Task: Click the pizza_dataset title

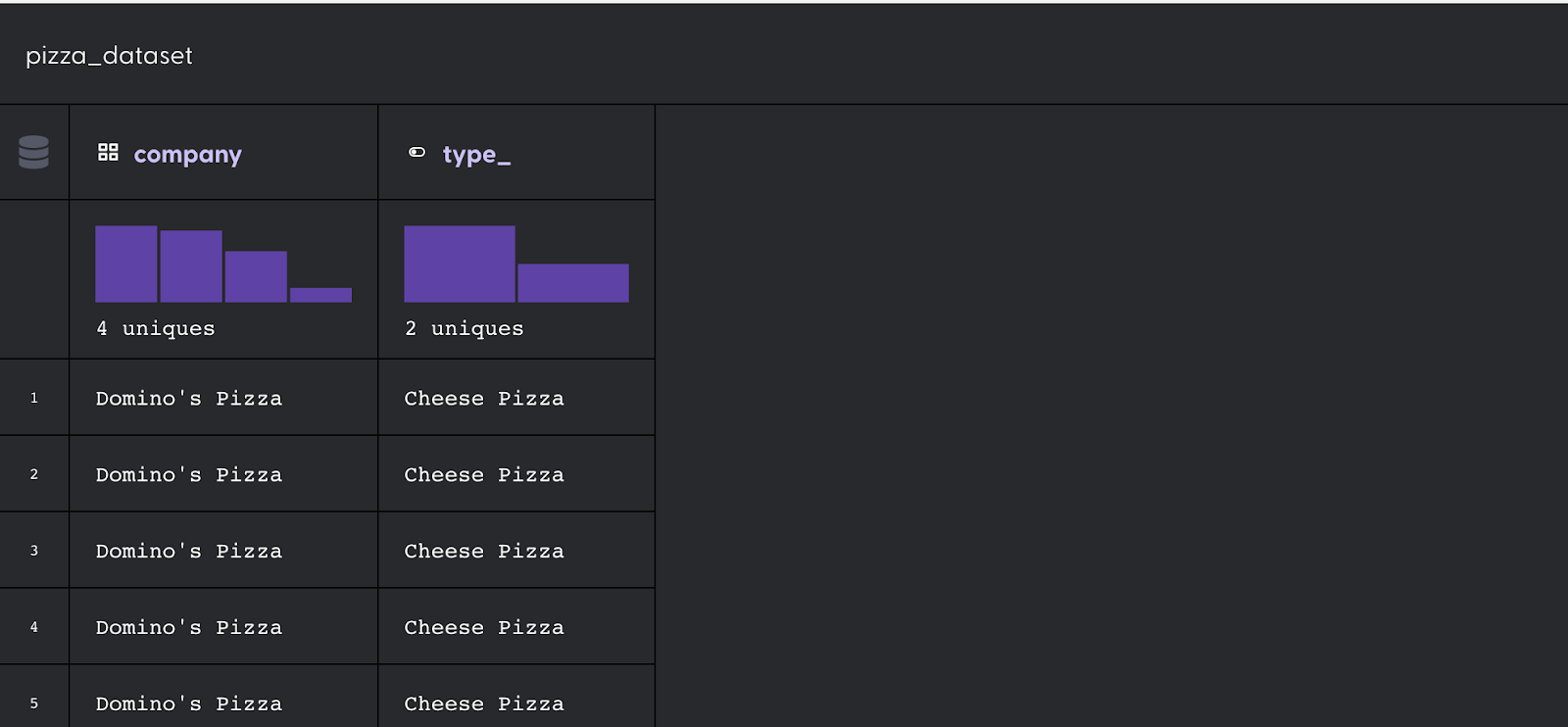Action: (x=109, y=56)
